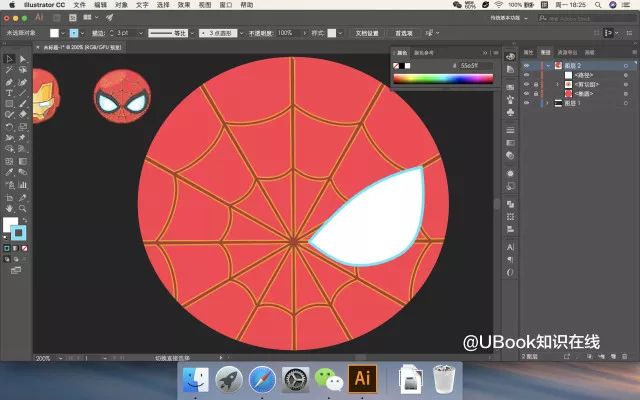Select the Scale tool
The image size is (640, 400).
click(x=23, y=127)
